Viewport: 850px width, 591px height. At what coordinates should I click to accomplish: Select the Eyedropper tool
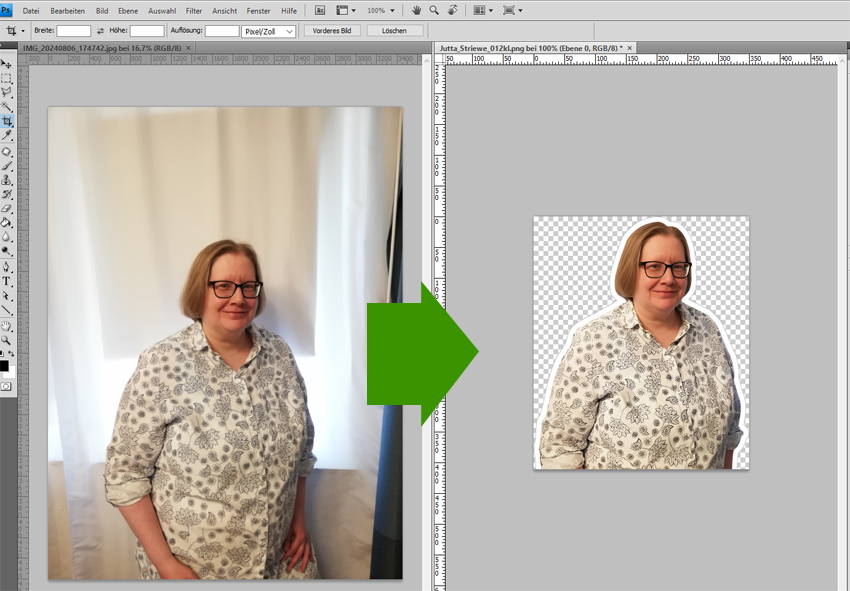click(x=6, y=136)
